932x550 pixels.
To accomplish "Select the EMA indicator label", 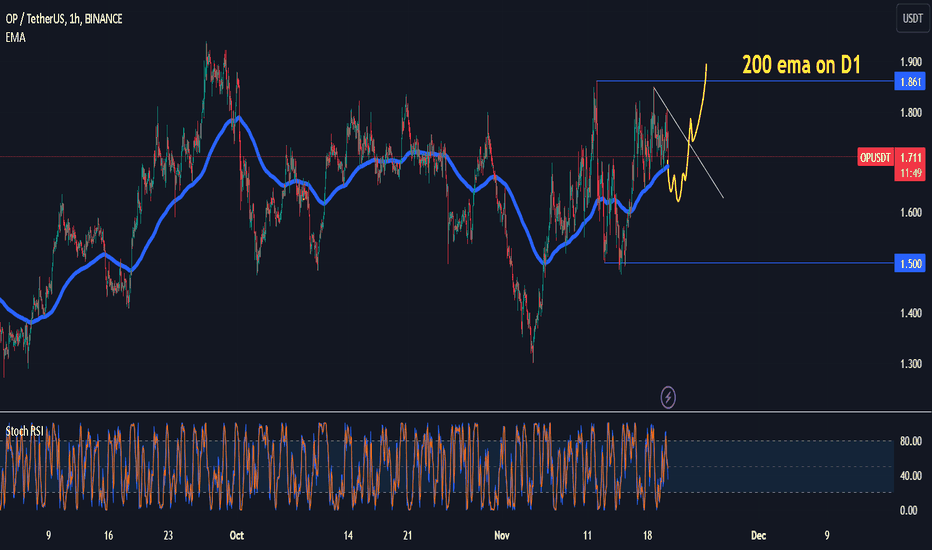I will tap(15, 37).
